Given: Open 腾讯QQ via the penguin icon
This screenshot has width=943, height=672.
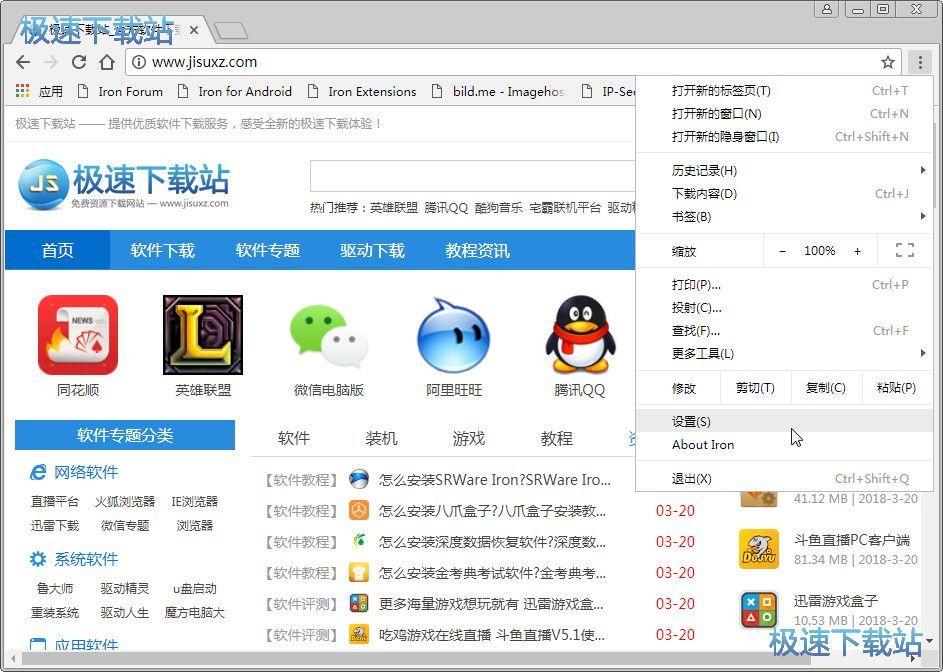Looking at the screenshot, I should click(578, 335).
